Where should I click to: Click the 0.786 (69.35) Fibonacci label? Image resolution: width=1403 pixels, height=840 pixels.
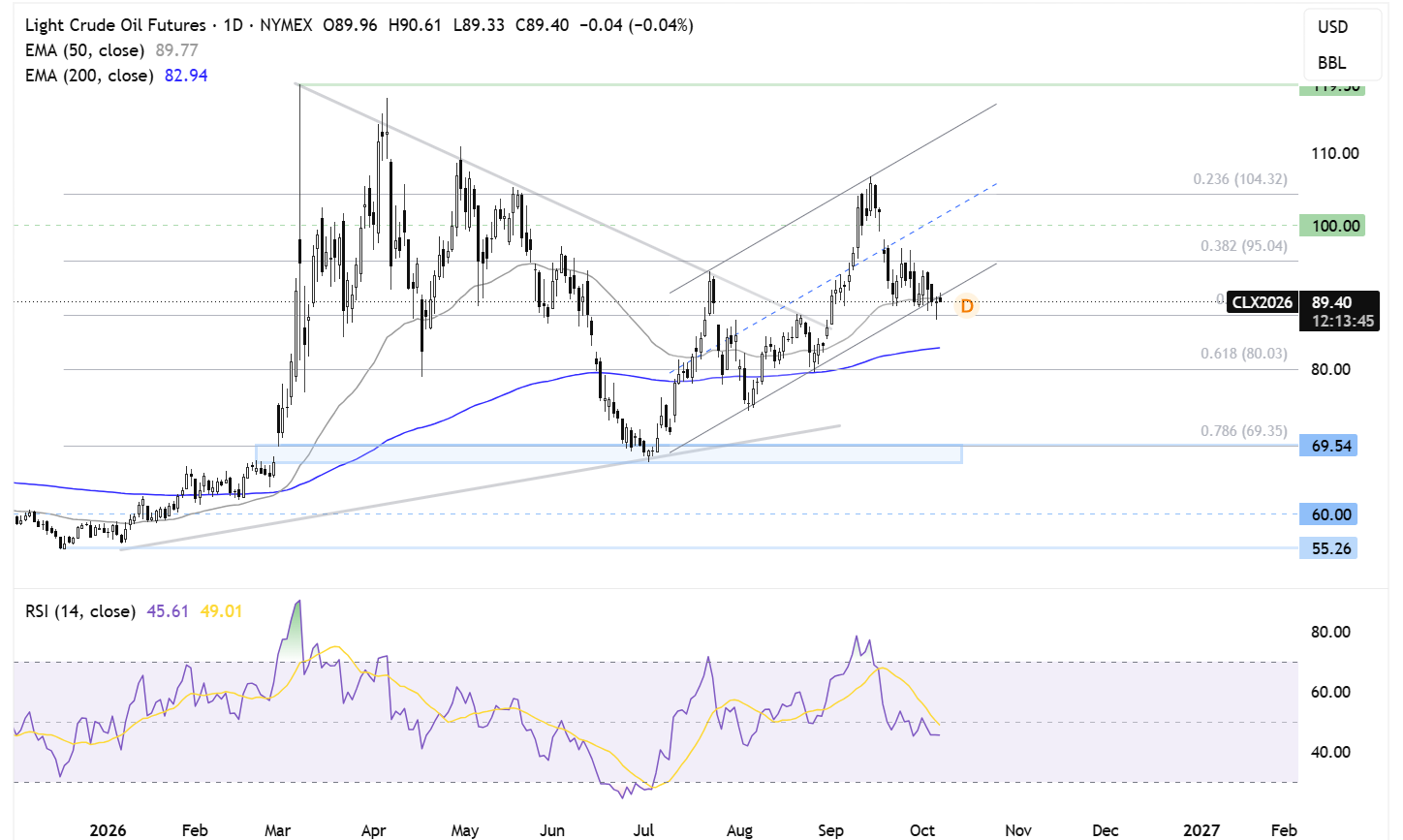(x=1244, y=431)
